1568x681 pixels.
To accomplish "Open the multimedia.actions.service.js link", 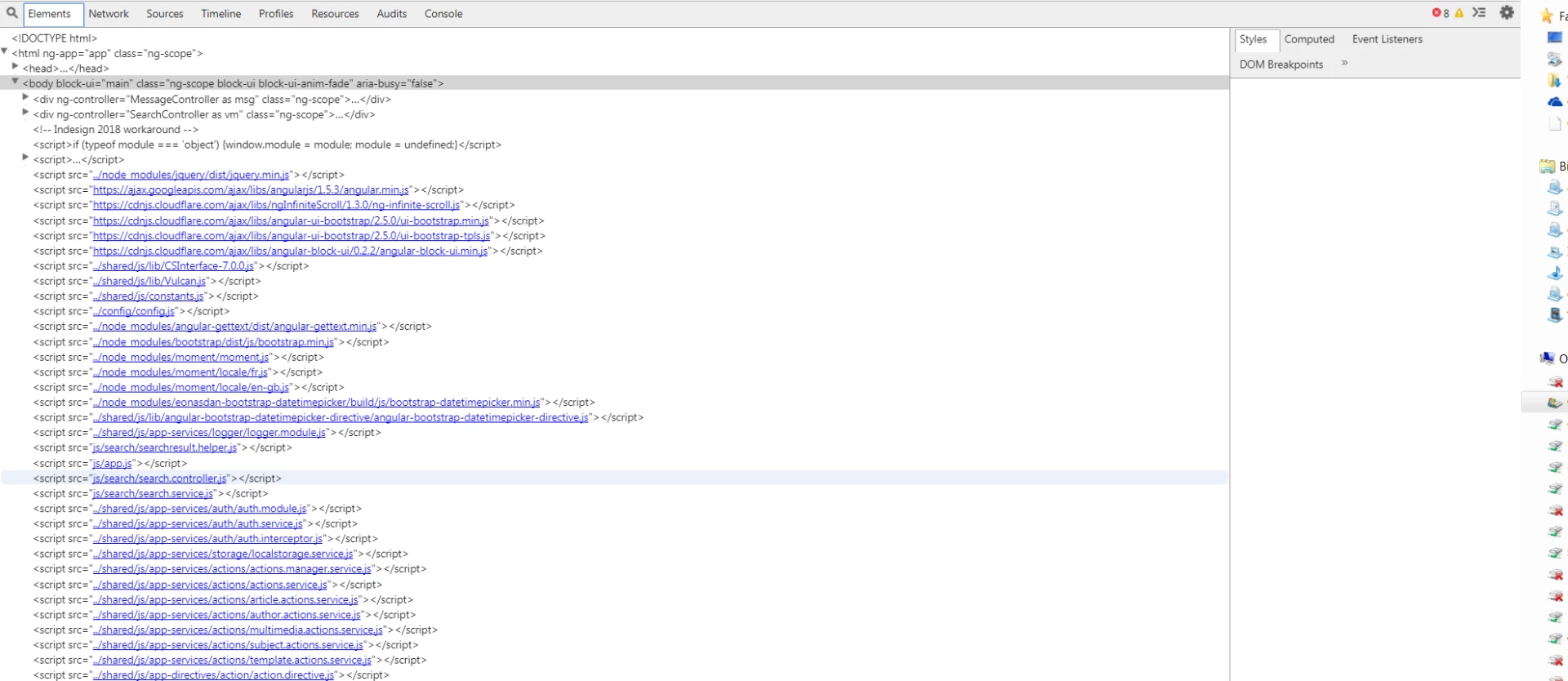I will tap(238, 630).
